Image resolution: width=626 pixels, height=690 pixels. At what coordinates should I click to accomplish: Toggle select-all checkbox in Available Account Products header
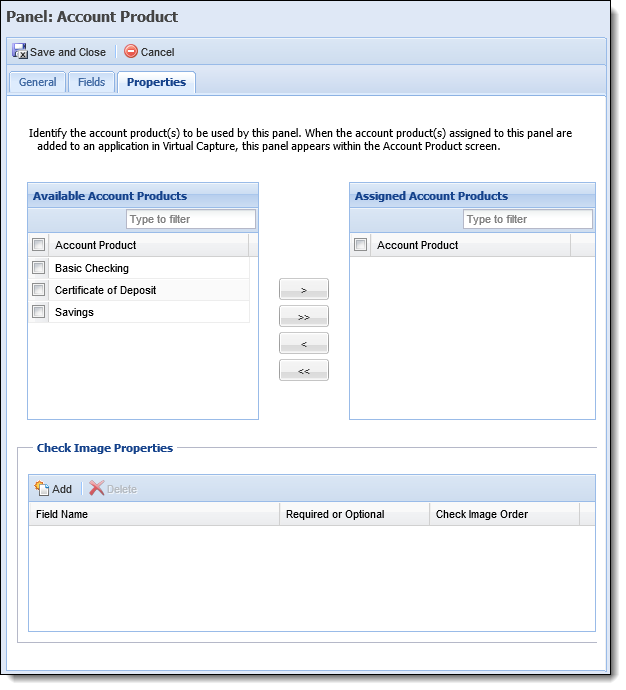tap(39, 245)
